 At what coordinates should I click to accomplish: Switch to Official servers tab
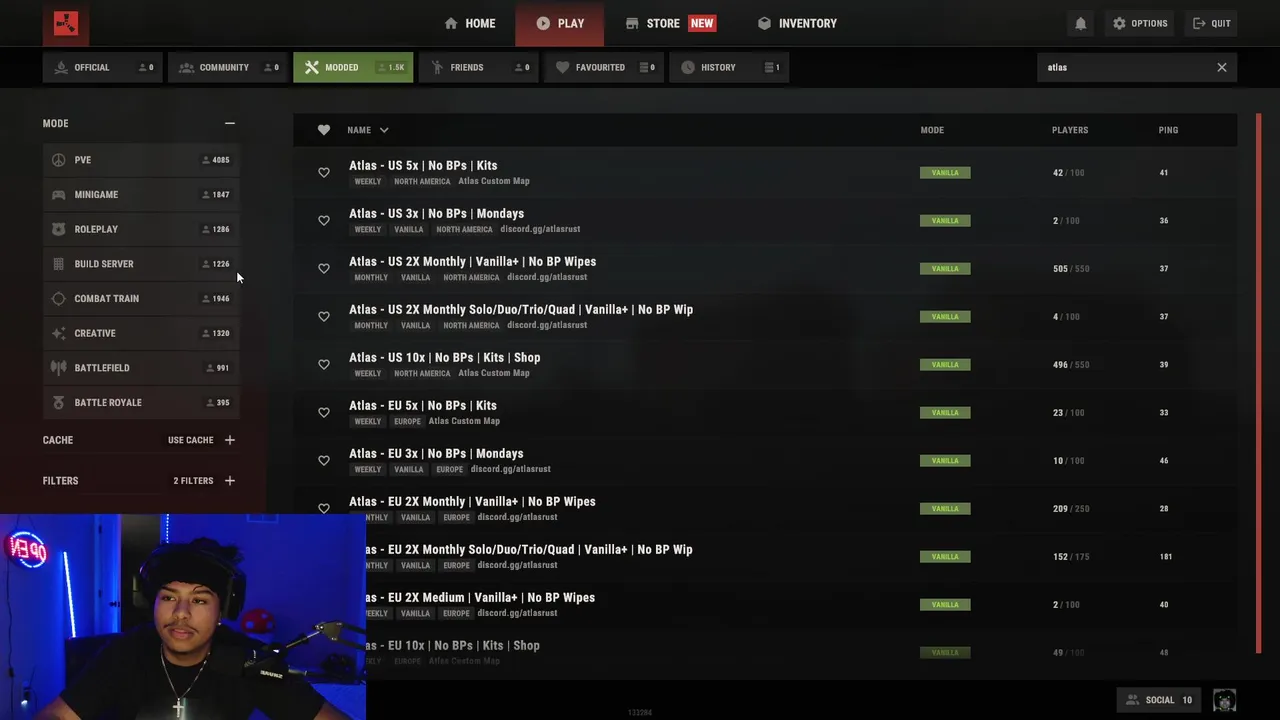pos(103,67)
